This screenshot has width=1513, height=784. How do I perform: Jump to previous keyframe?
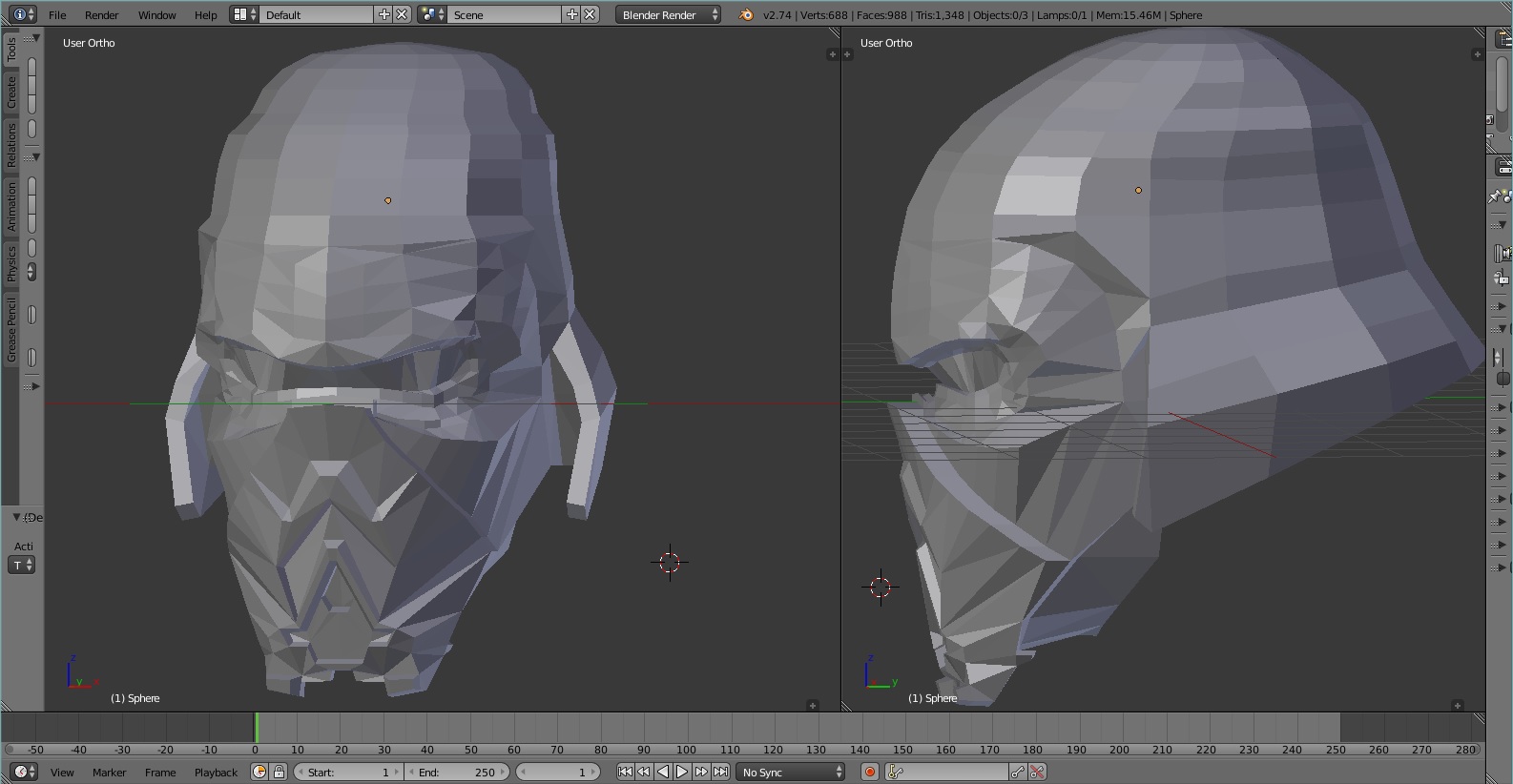coord(644,772)
